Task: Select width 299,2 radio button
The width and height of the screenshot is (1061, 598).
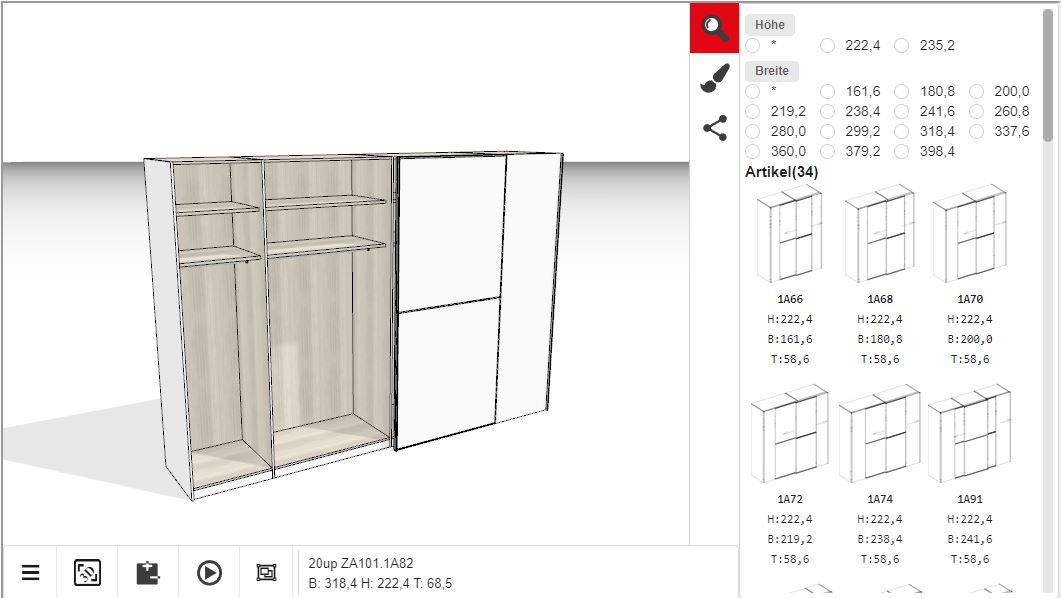Action: click(x=827, y=131)
